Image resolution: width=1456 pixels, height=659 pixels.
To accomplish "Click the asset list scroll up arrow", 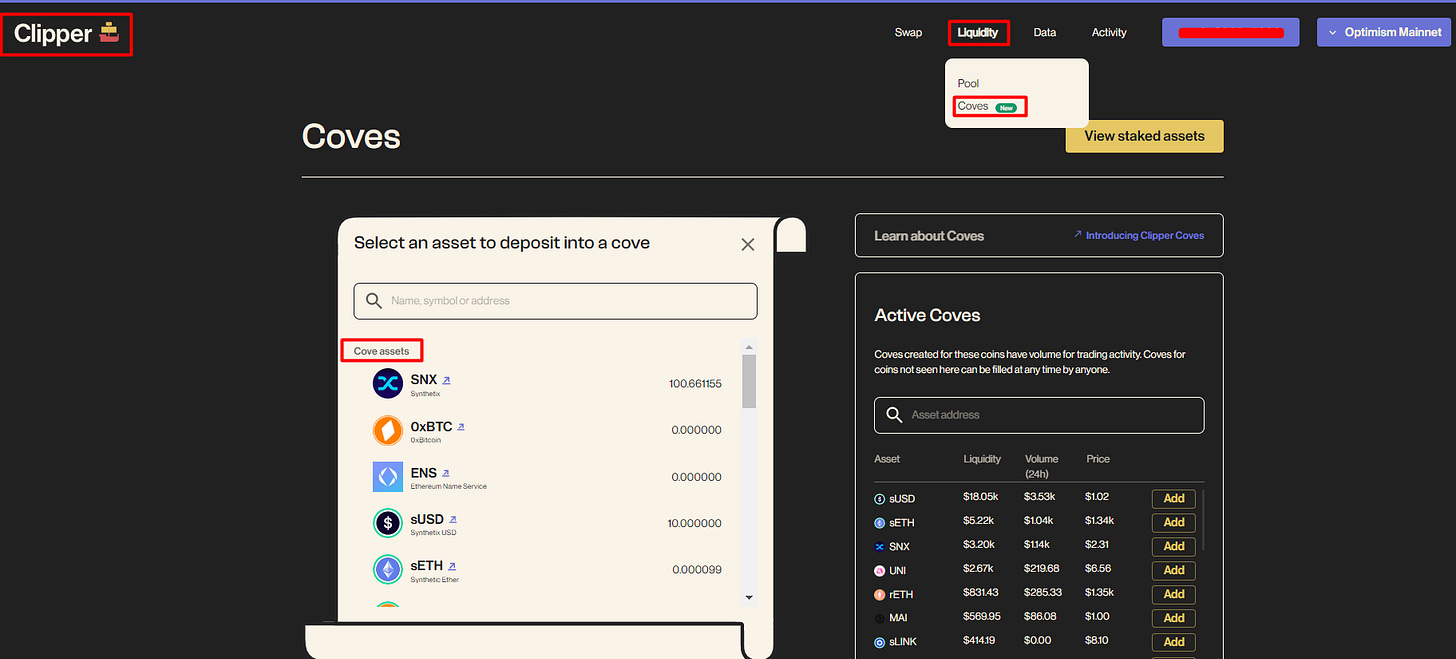I will [x=749, y=347].
